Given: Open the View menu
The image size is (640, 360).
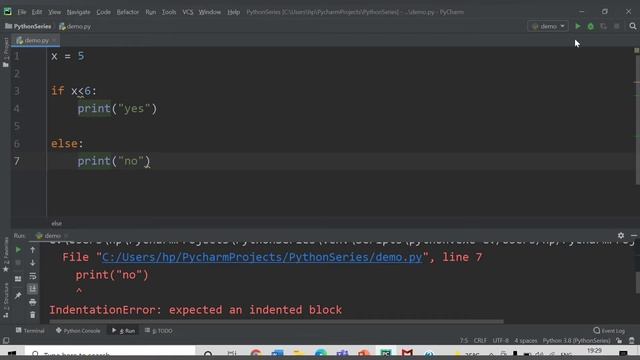Looking at the screenshot, I should [54, 12].
